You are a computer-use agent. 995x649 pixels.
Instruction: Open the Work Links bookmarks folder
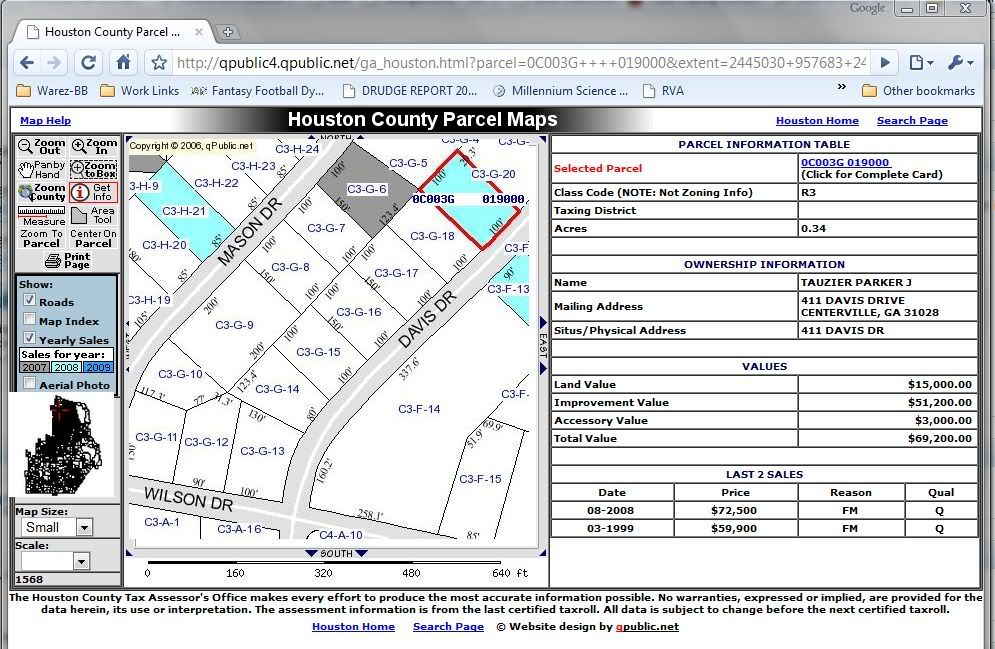[x=140, y=91]
